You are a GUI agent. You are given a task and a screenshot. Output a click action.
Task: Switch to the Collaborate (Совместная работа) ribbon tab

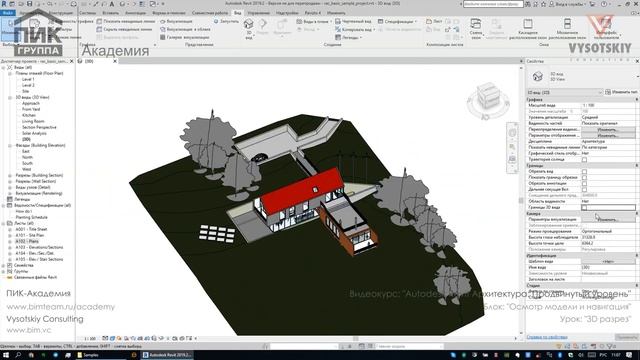point(210,13)
